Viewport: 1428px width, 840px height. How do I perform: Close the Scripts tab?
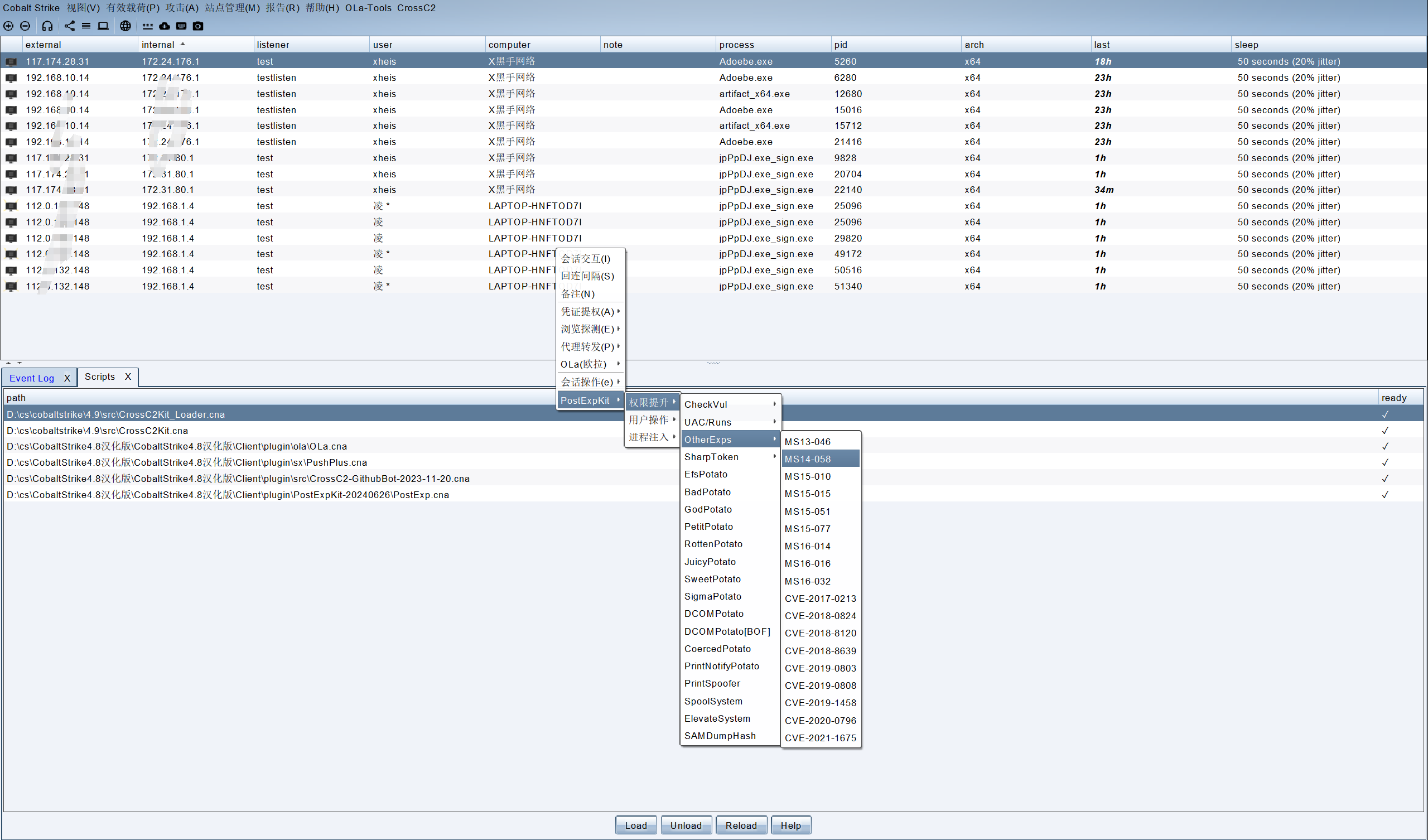(x=128, y=377)
